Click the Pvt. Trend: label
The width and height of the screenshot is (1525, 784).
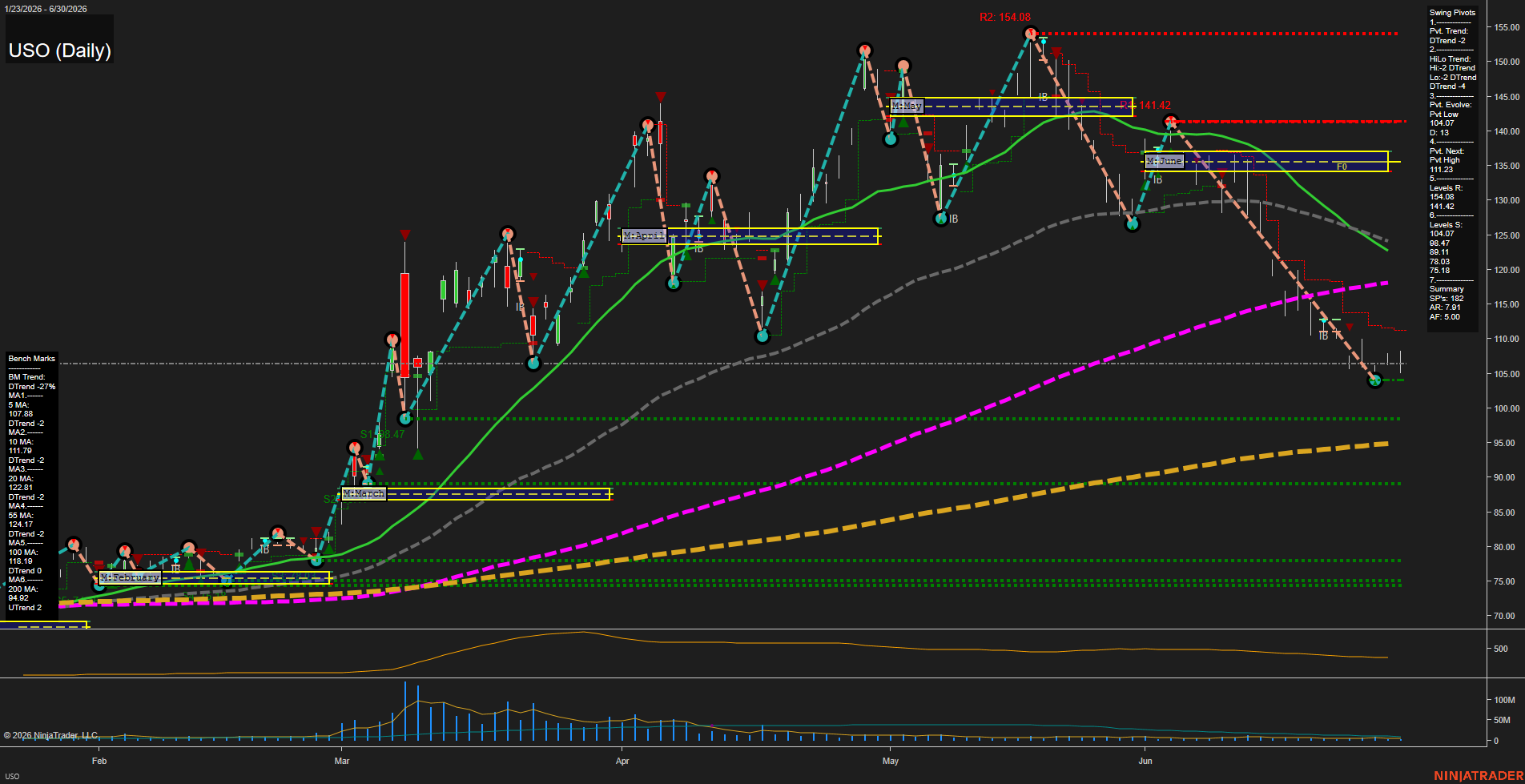pos(1449,31)
